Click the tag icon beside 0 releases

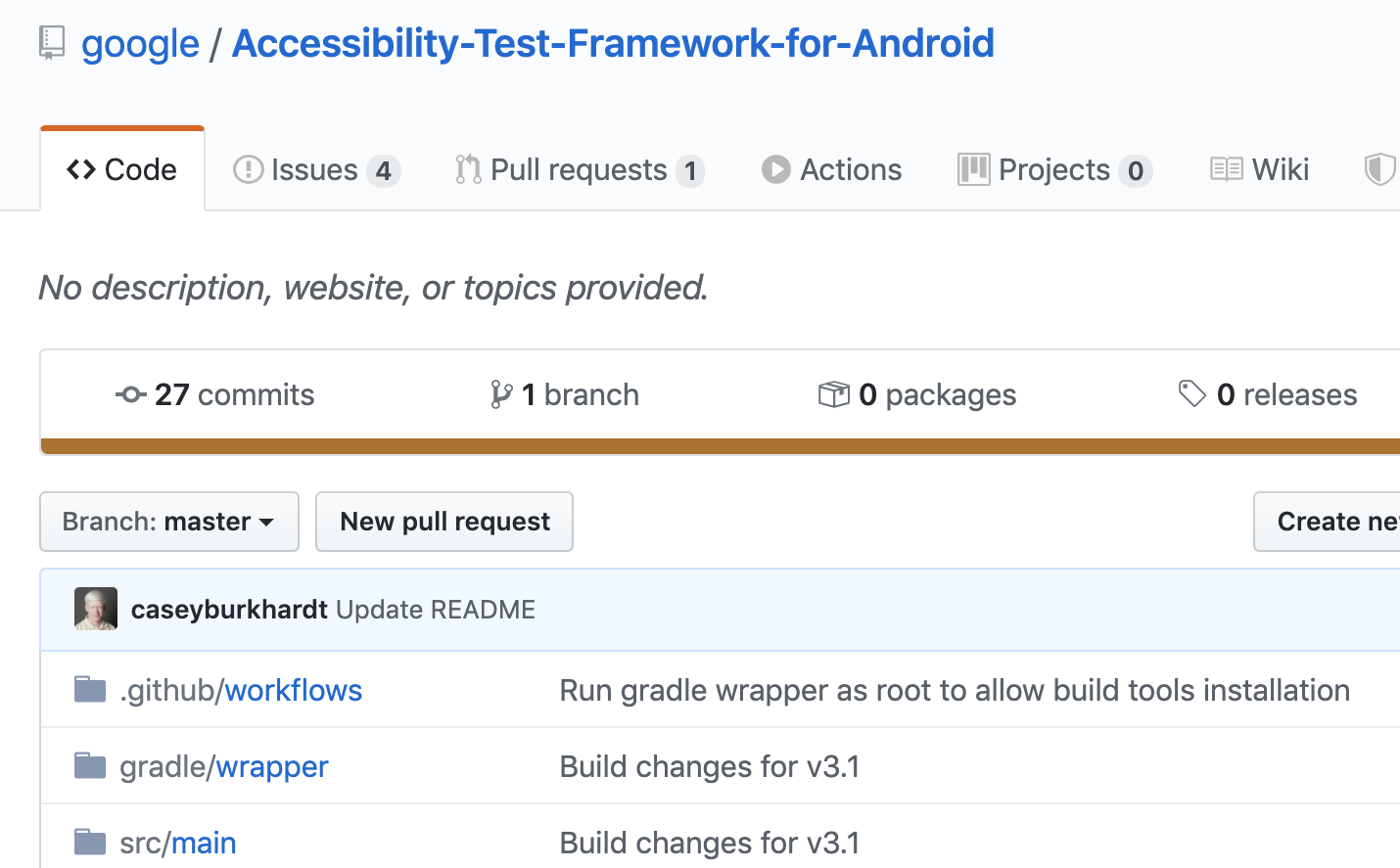1194,394
